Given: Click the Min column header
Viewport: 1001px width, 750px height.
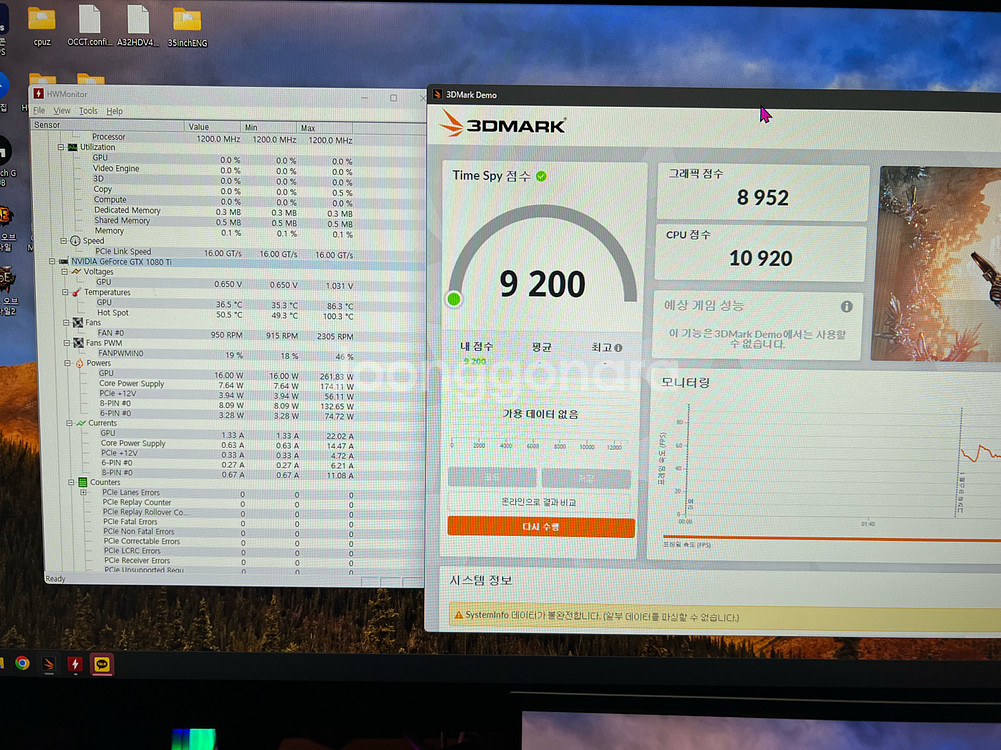Looking at the screenshot, I should point(269,127).
